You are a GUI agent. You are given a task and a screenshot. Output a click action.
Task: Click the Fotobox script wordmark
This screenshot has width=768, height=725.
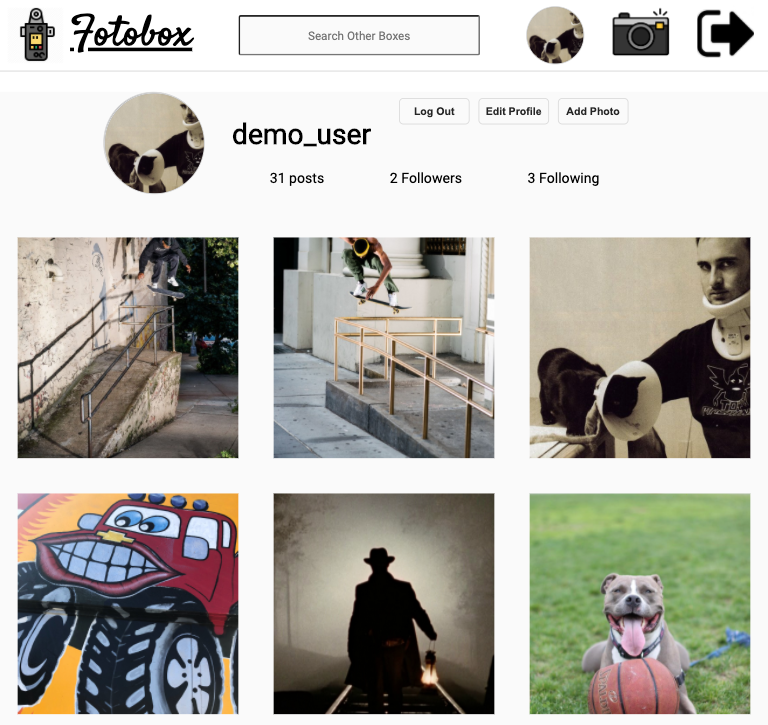pos(132,33)
